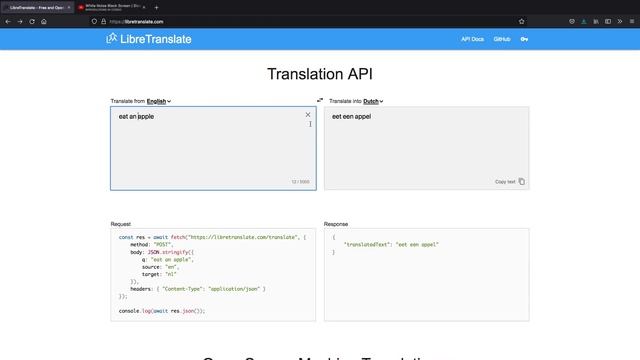Reload the LibreTranslate page
Viewport: 640px width, 360px height.
[x=32, y=22]
